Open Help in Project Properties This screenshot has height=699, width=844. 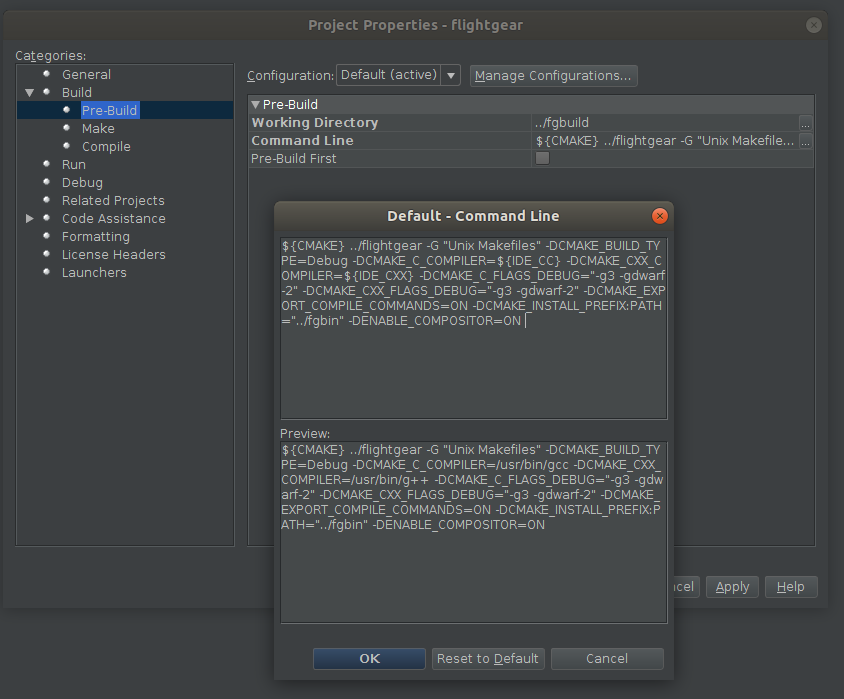click(x=791, y=587)
